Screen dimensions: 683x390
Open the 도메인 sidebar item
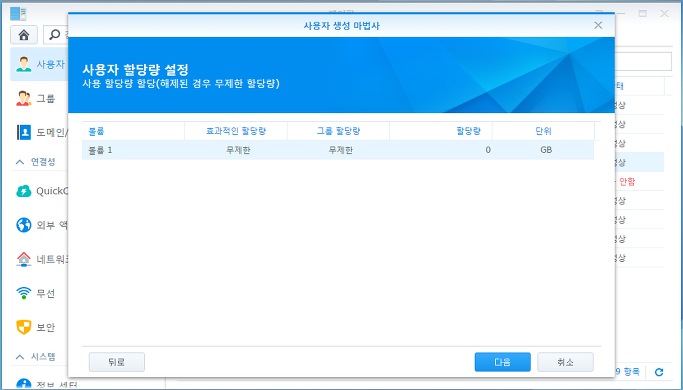pyautogui.click(x=39, y=132)
